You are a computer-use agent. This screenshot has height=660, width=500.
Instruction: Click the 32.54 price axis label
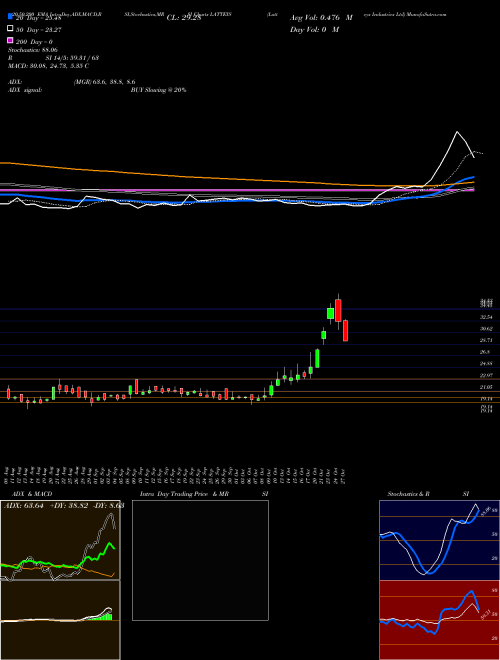coord(487,317)
